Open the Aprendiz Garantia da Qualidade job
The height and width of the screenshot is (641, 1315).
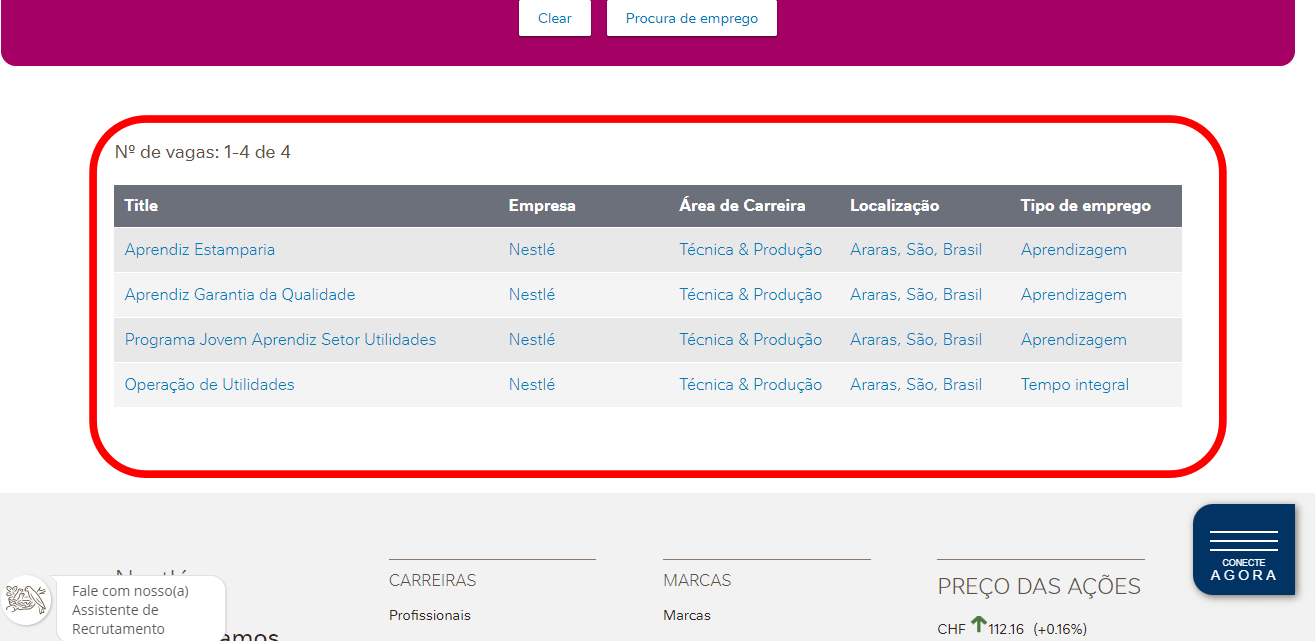coord(239,295)
